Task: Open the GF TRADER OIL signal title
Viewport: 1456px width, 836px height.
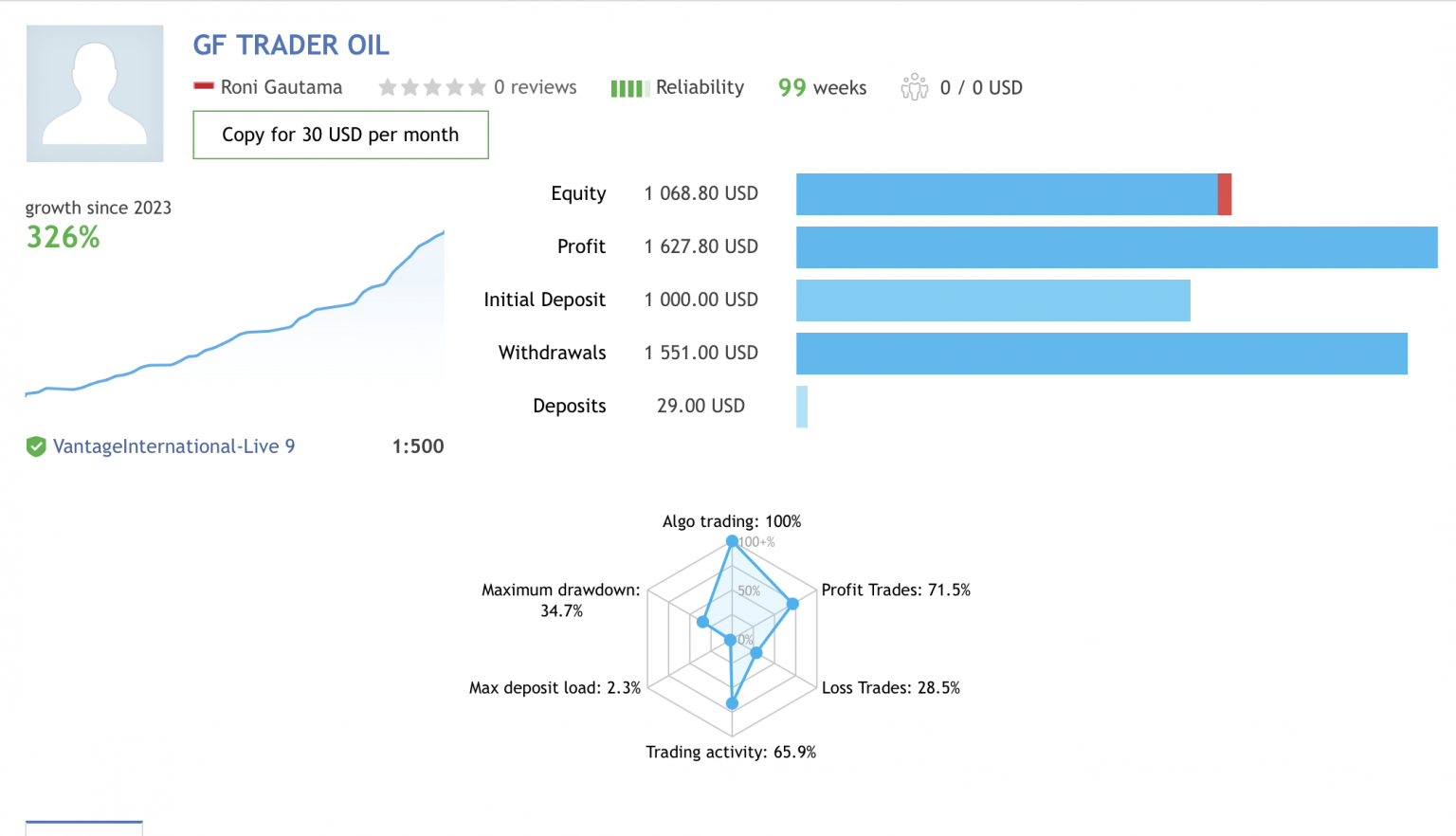Action: [291, 45]
